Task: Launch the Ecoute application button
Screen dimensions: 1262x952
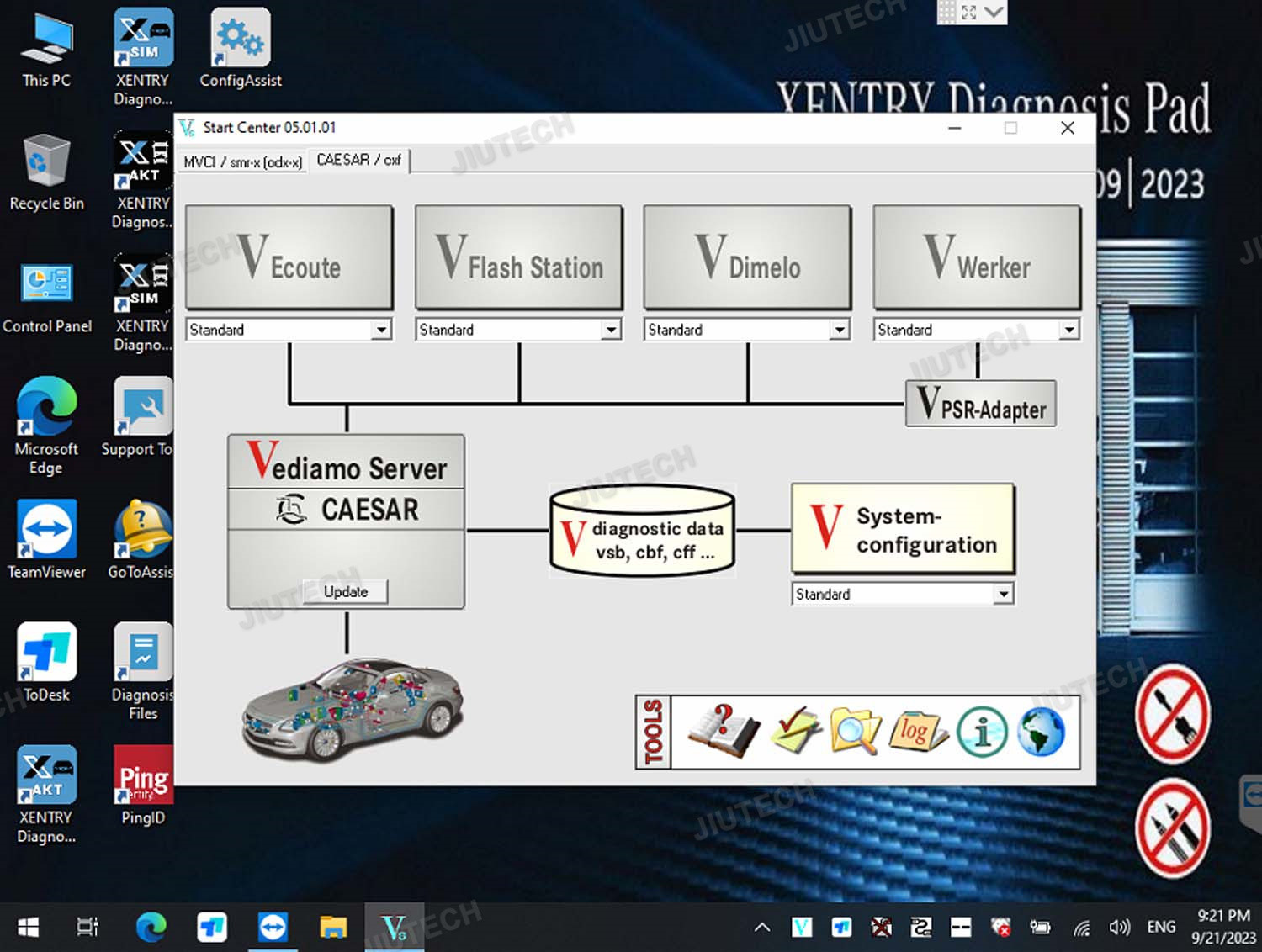Action: [289, 257]
